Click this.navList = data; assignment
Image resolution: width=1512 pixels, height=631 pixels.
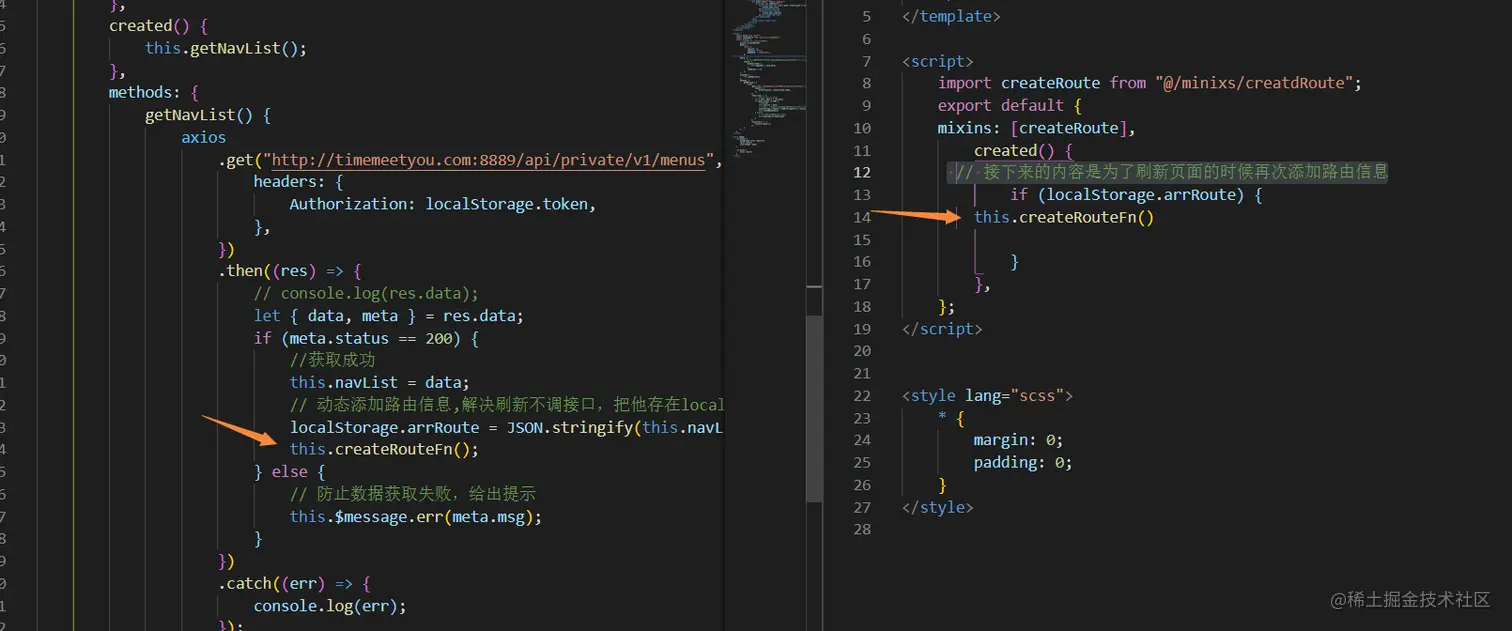(x=380, y=382)
